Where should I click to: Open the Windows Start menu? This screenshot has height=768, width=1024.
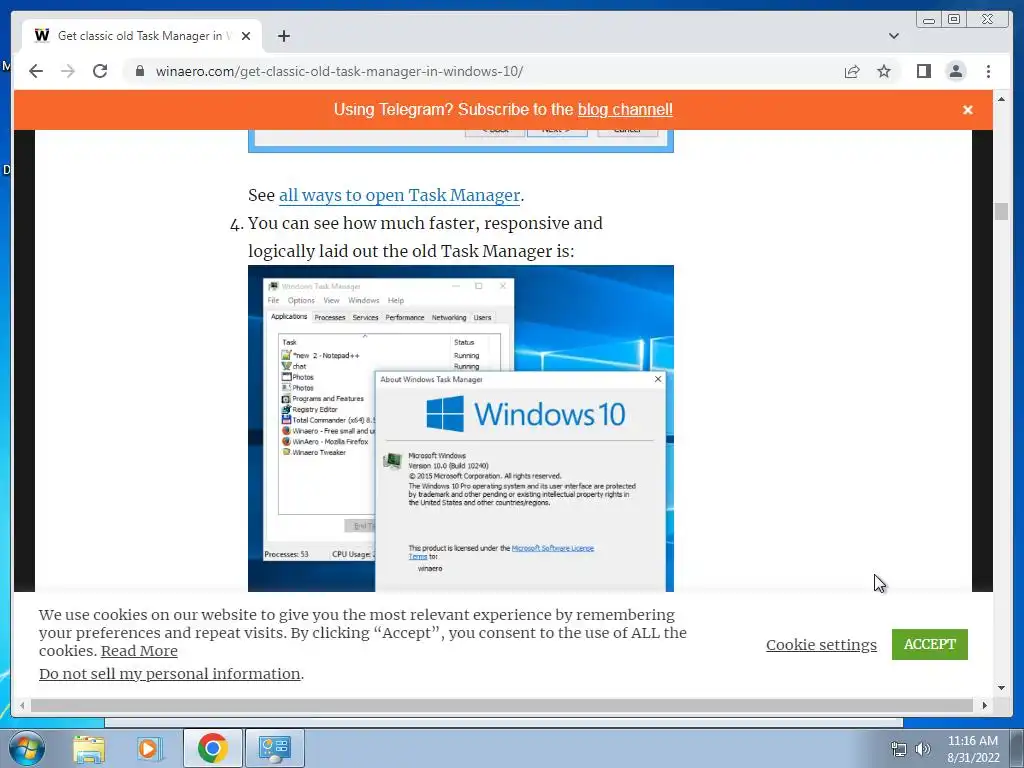26,748
